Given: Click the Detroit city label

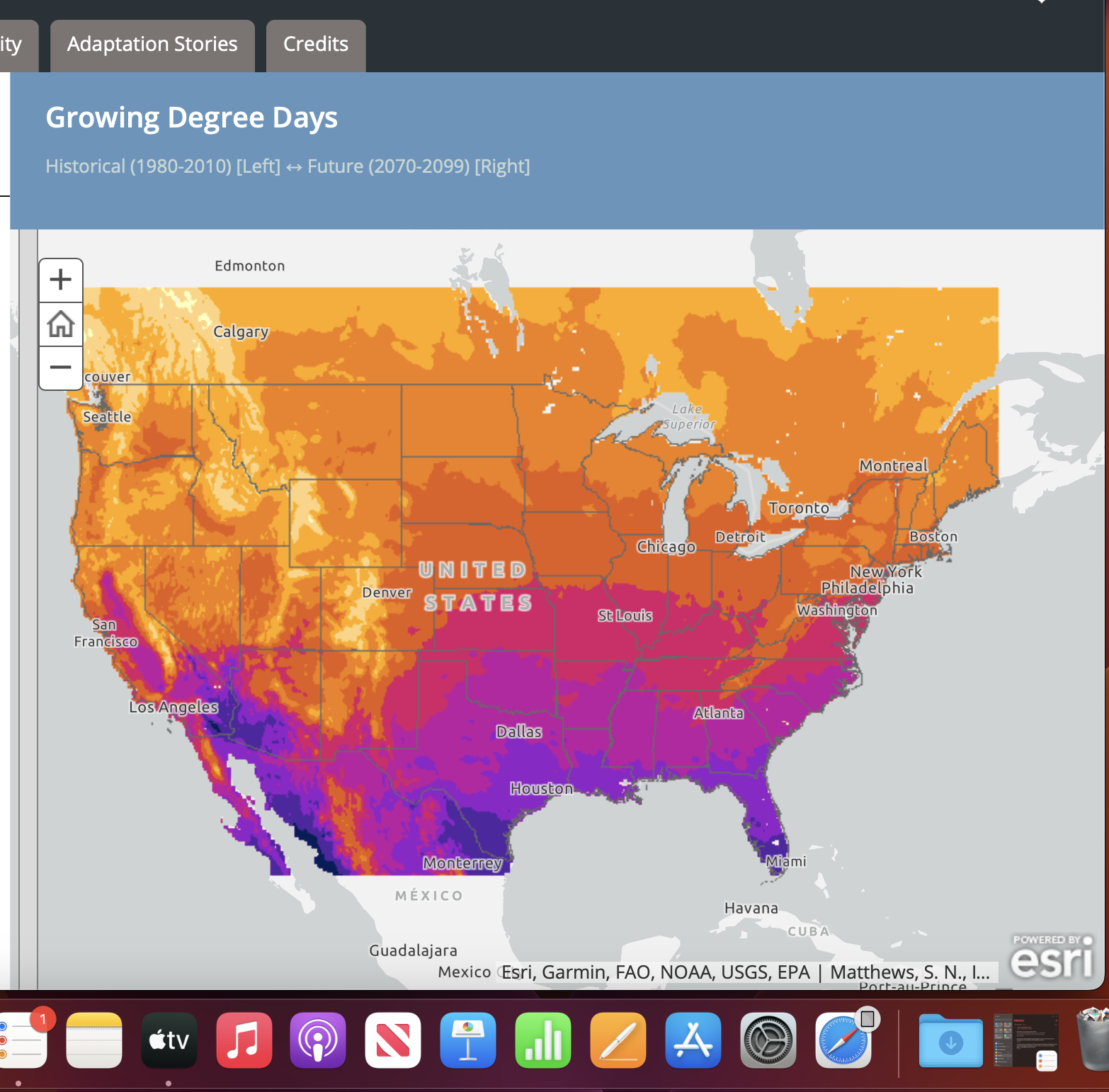Looking at the screenshot, I should click(740, 538).
